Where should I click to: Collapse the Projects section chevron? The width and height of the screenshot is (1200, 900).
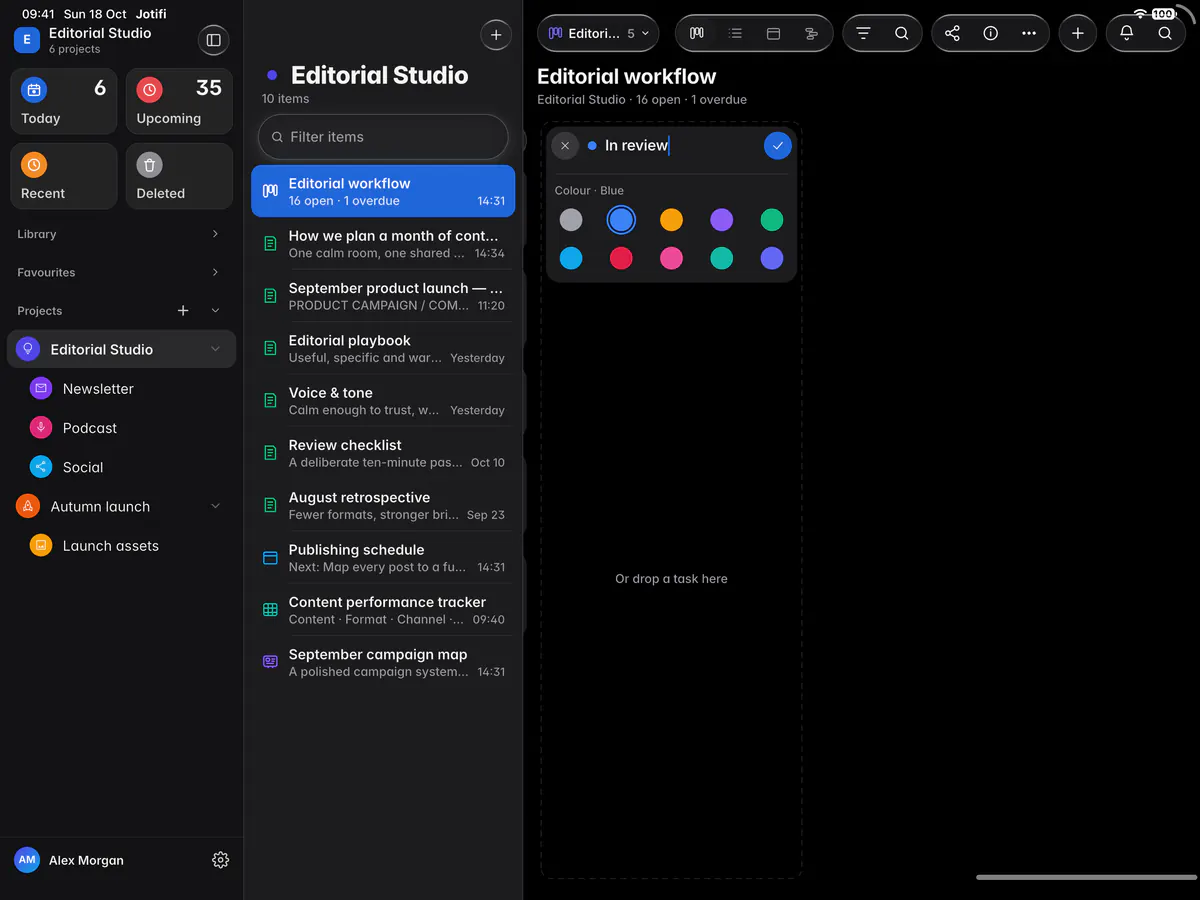[x=215, y=311]
